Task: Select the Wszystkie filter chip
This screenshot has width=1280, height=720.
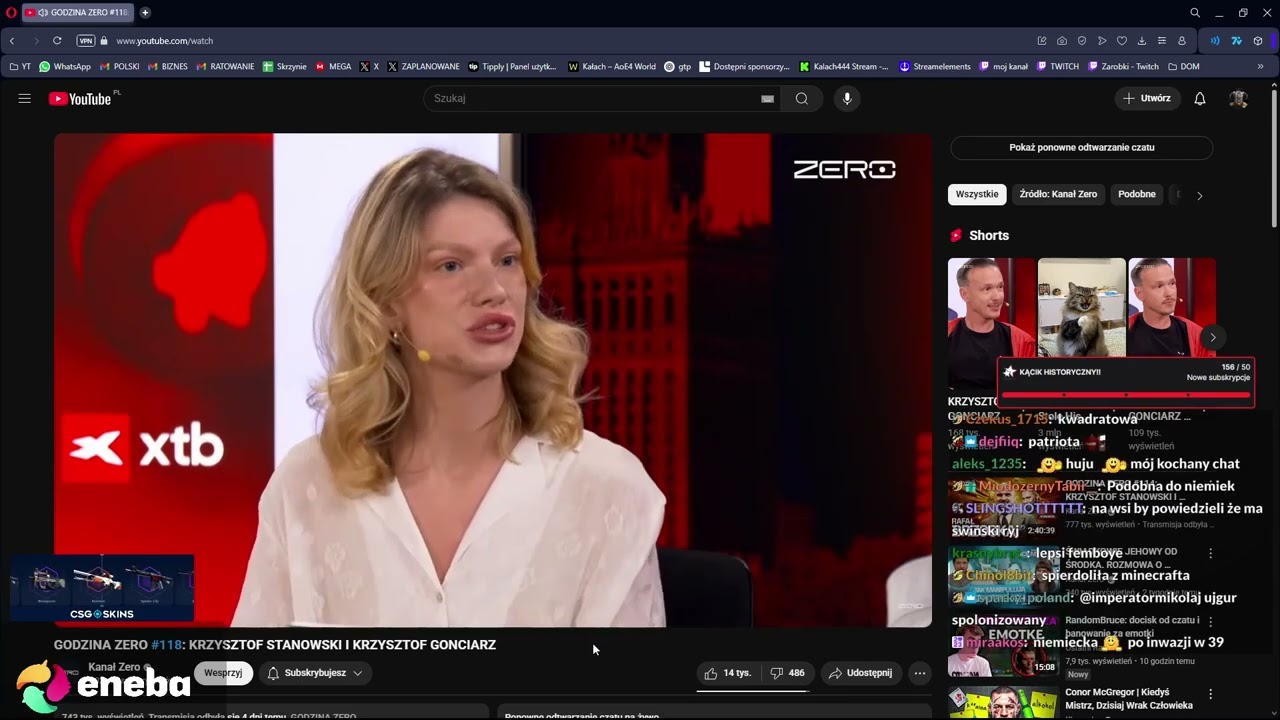Action: coord(977,194)
